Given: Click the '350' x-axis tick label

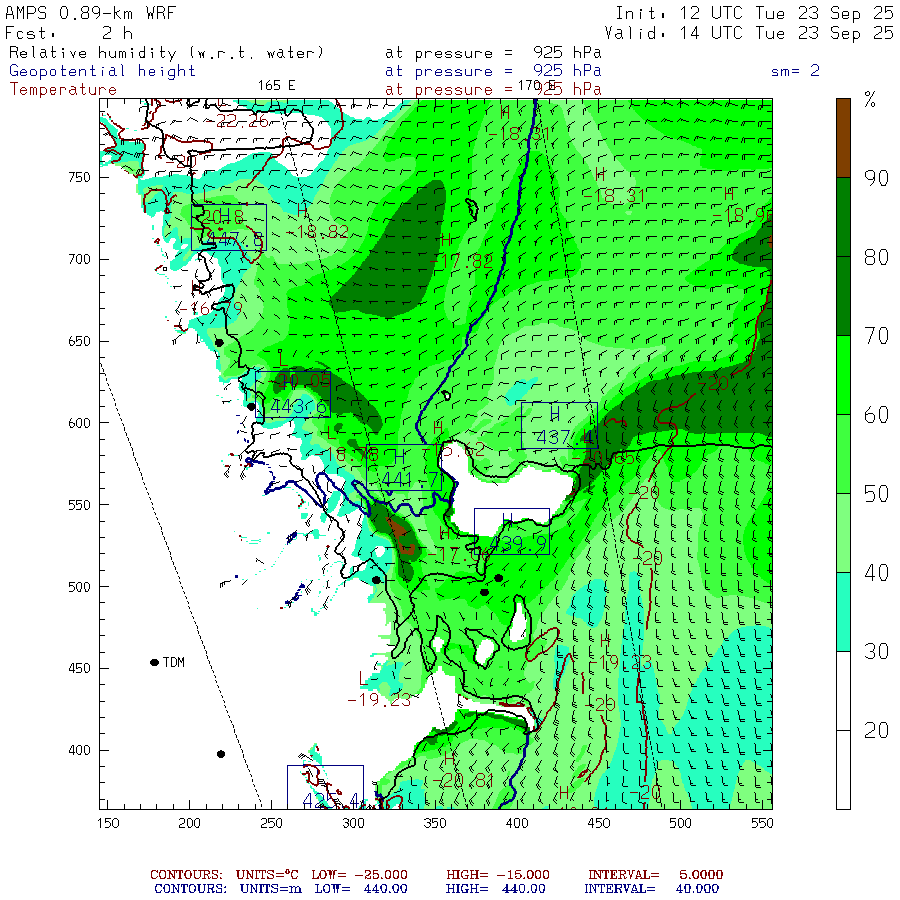Looking at the screenshot, I should (435, 823).
